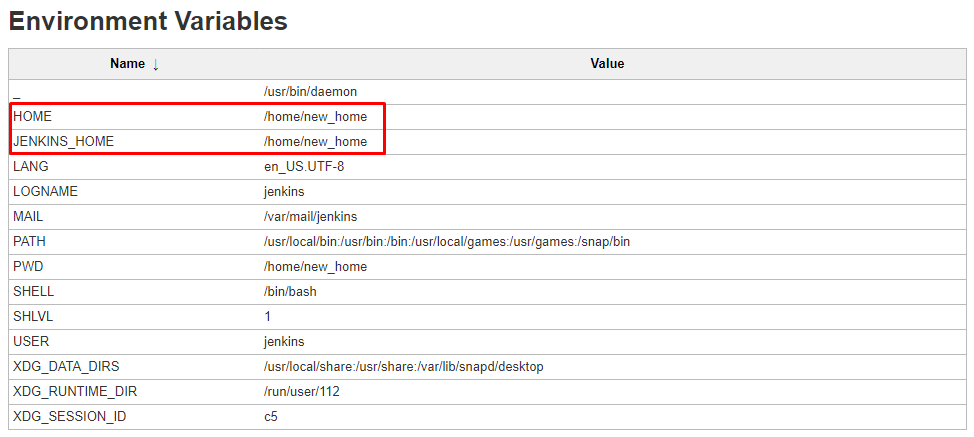Click the /run/user/112 value
This screenshot has height=437, width=974.
[302, 392]
